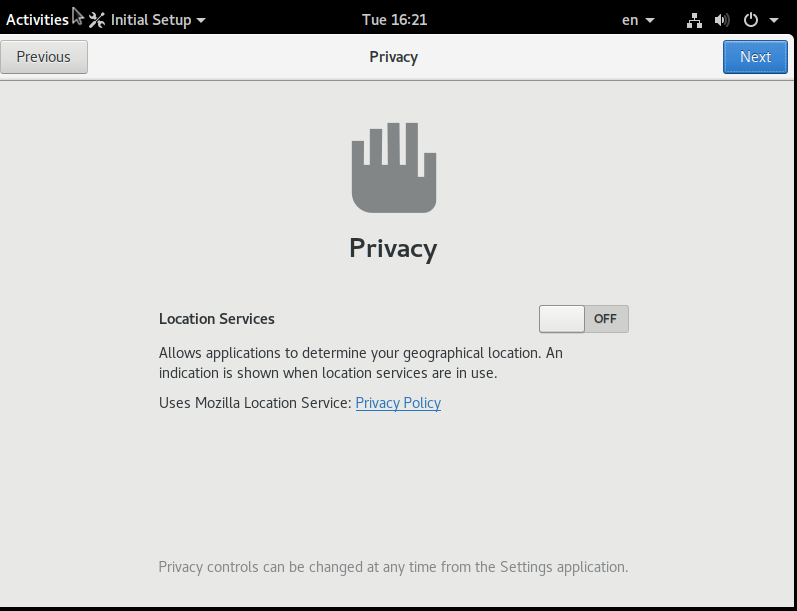
Task: Click the Settings application footer note
Action: [x=393, y=567]
